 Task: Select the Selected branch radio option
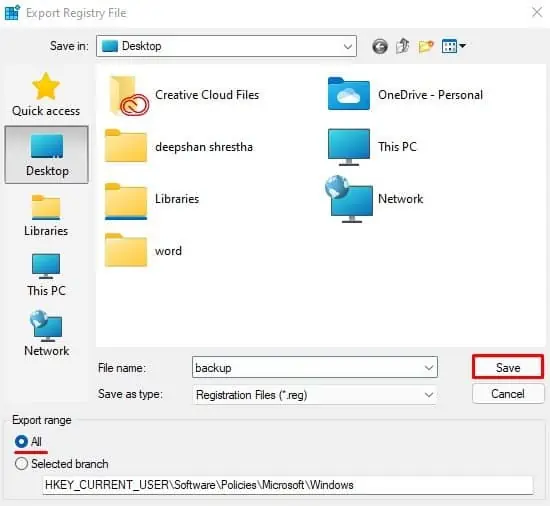62,464
